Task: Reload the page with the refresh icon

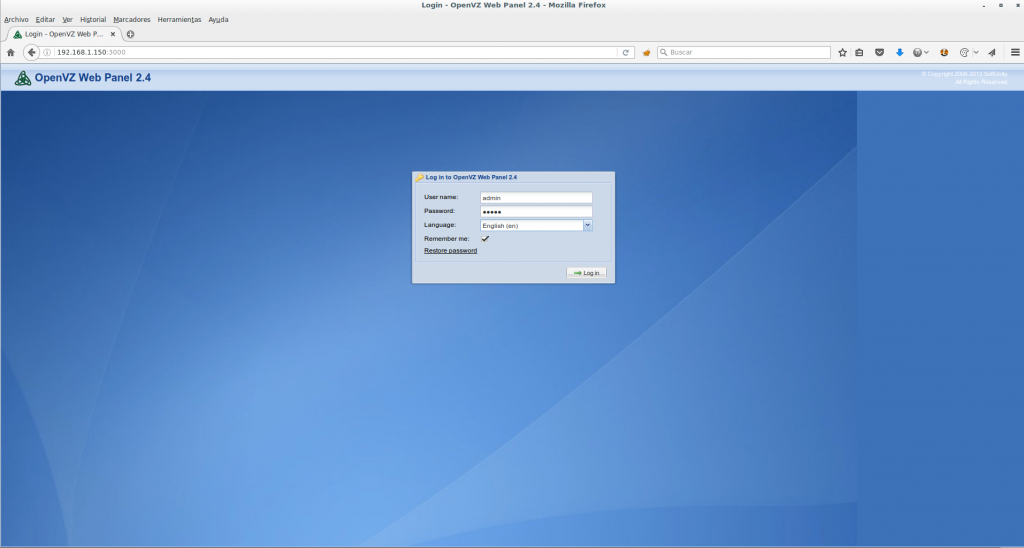Action: 625,52
